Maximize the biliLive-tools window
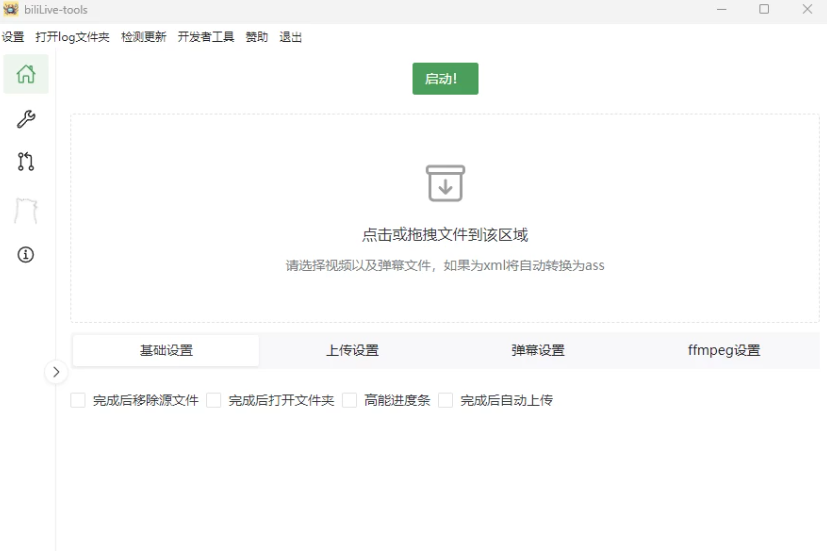 764,9
